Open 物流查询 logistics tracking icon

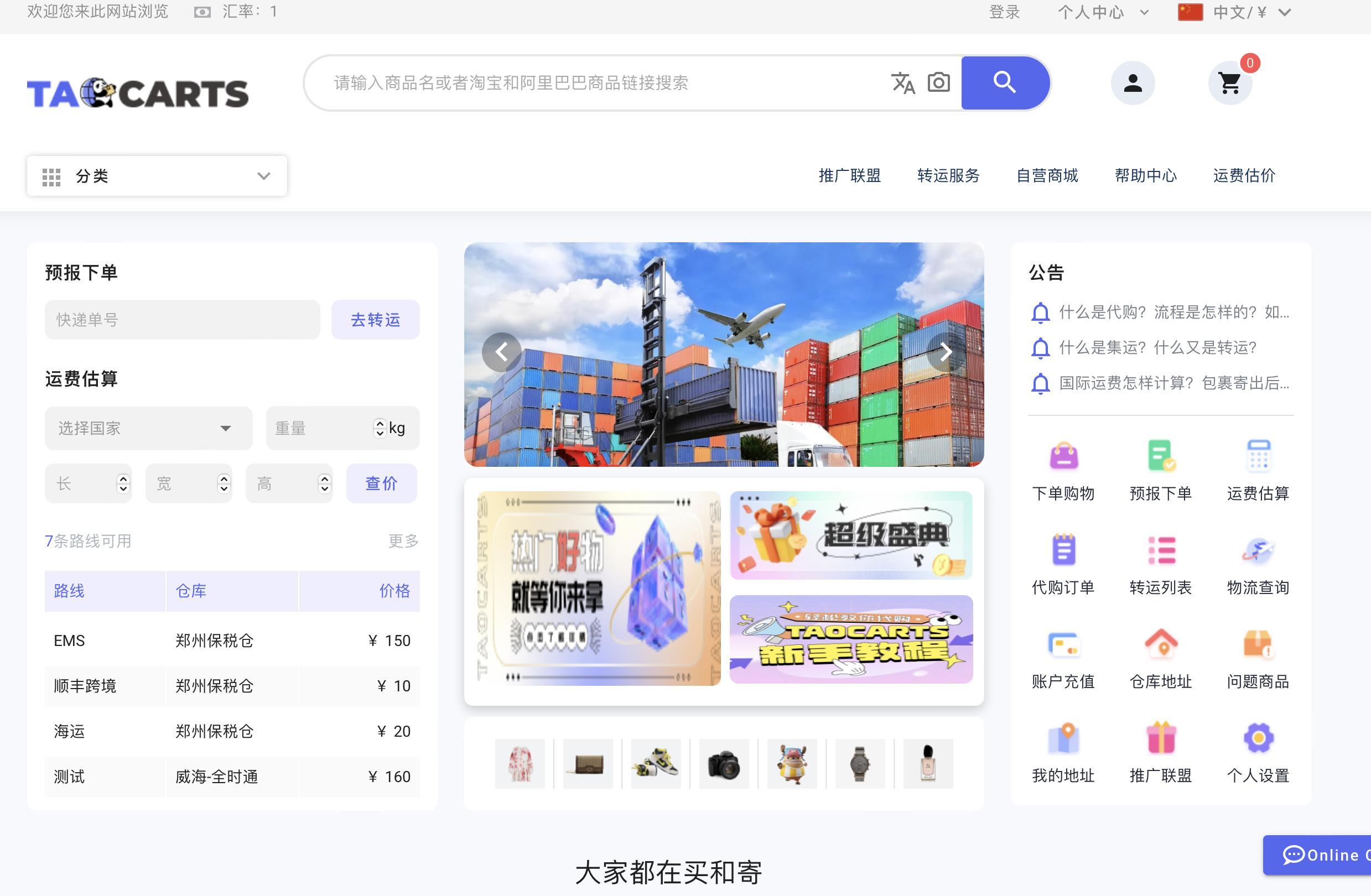(x=1256, y=550)
